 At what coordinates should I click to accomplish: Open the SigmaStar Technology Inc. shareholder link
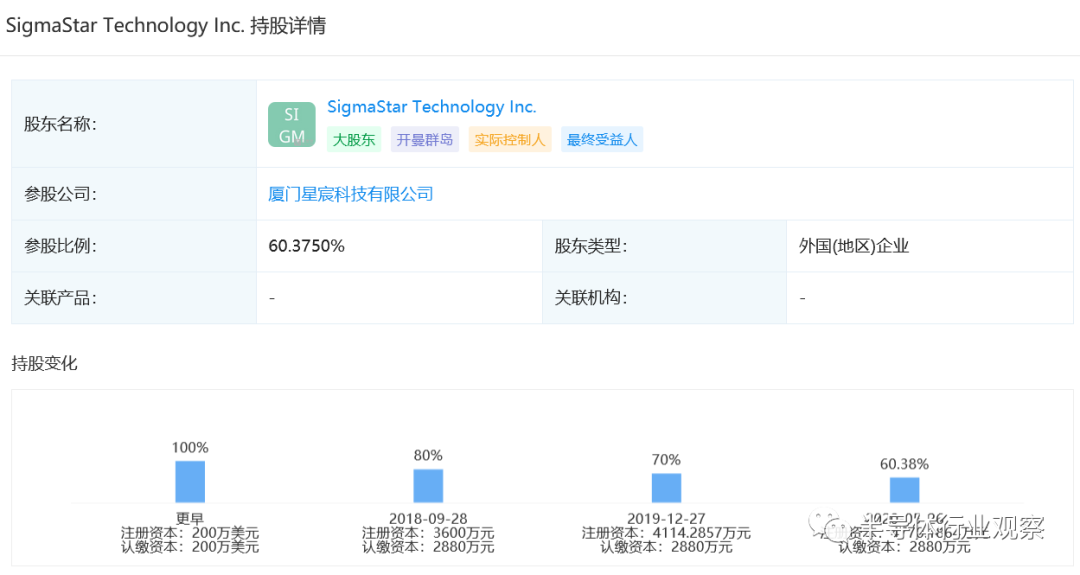coord(431,107)
